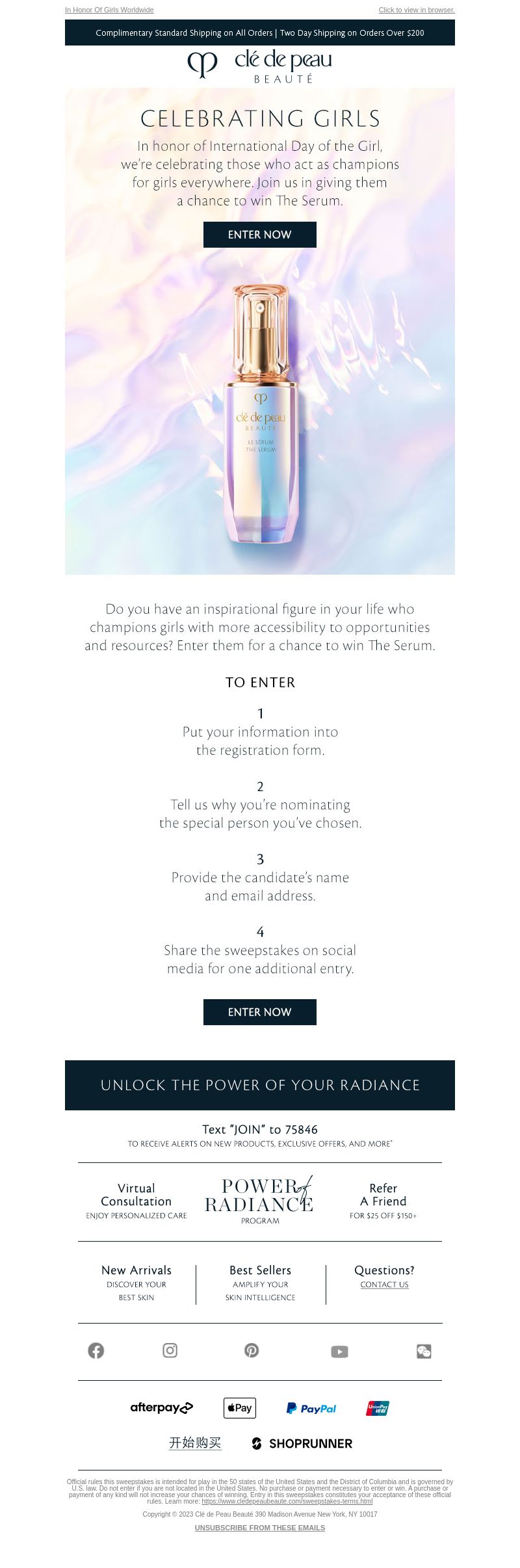Click the UnionPay logo

coord(378,1408)
